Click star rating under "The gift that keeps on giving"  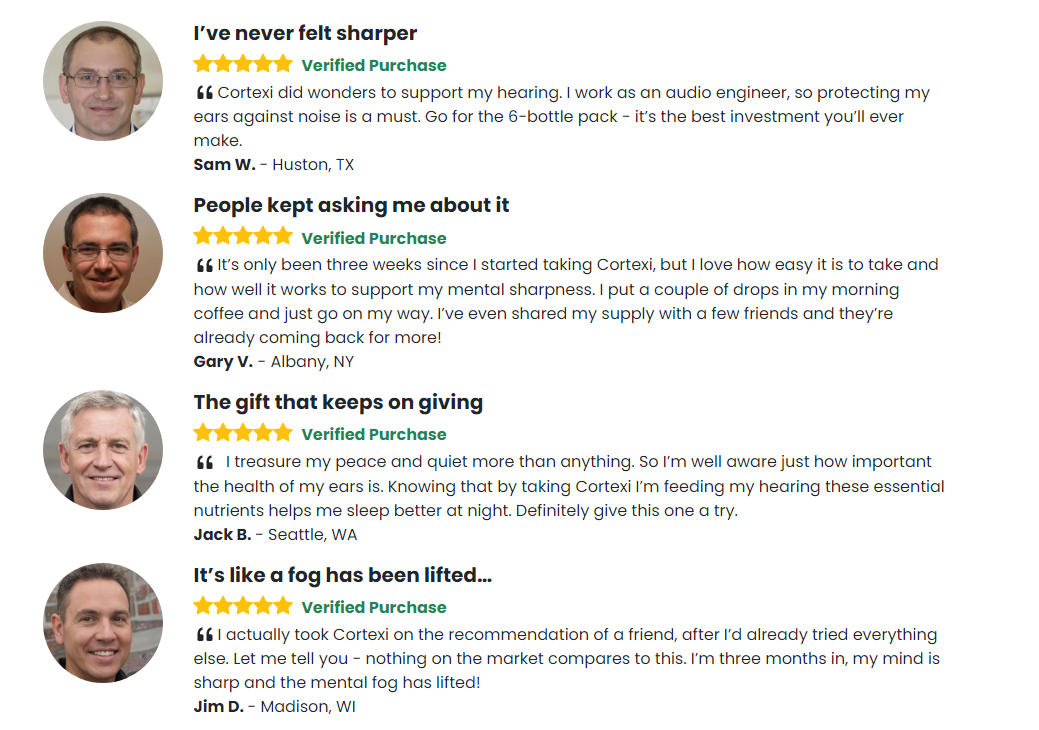point(243,434)
